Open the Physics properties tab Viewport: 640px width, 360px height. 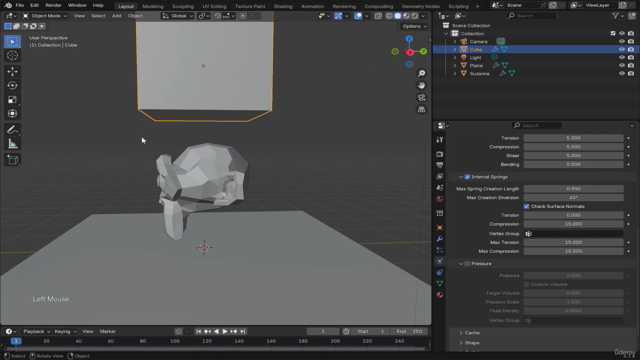click(x=440, y=261)
